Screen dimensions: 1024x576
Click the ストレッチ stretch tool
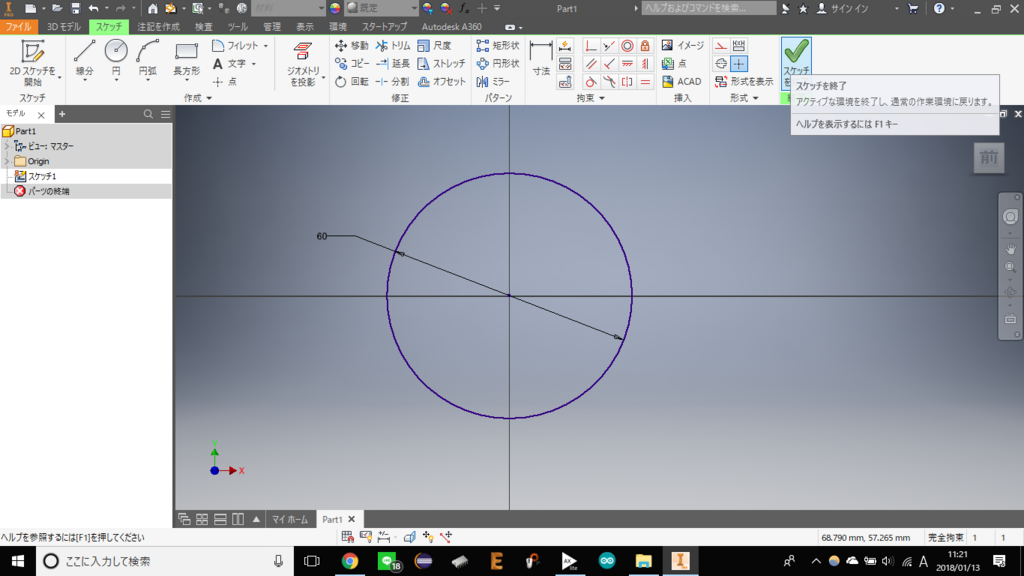click(441, 63)
